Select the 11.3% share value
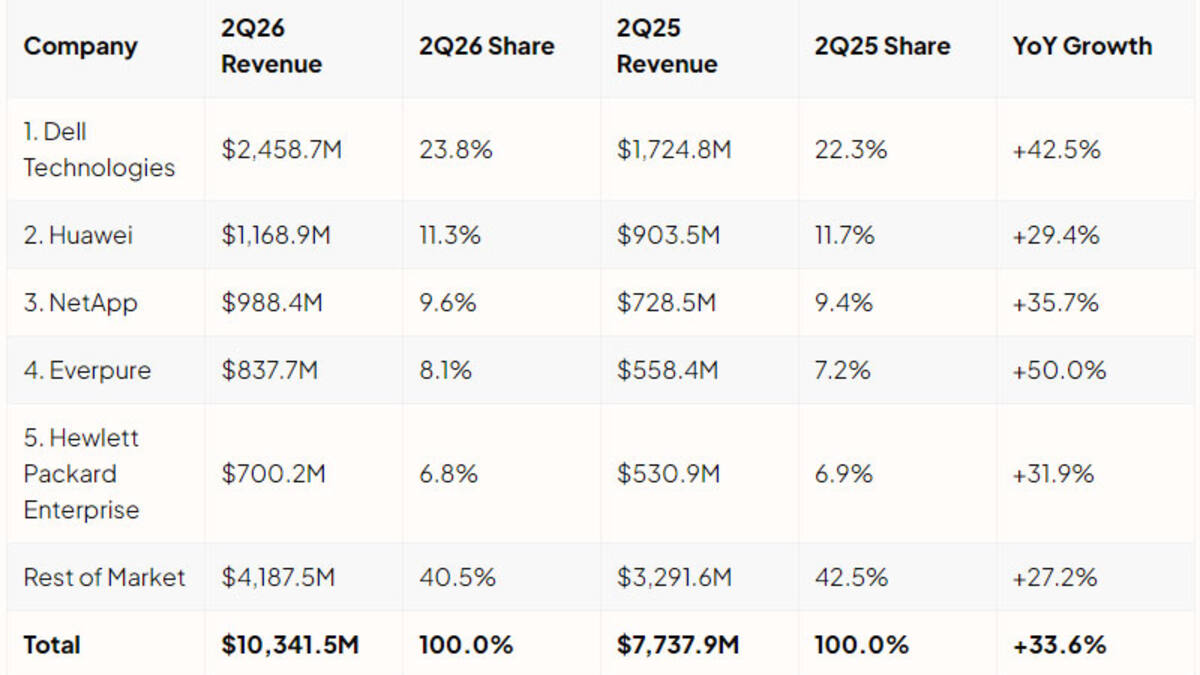The width and height of the screenshot is (1200, 675). coord(450,235)
